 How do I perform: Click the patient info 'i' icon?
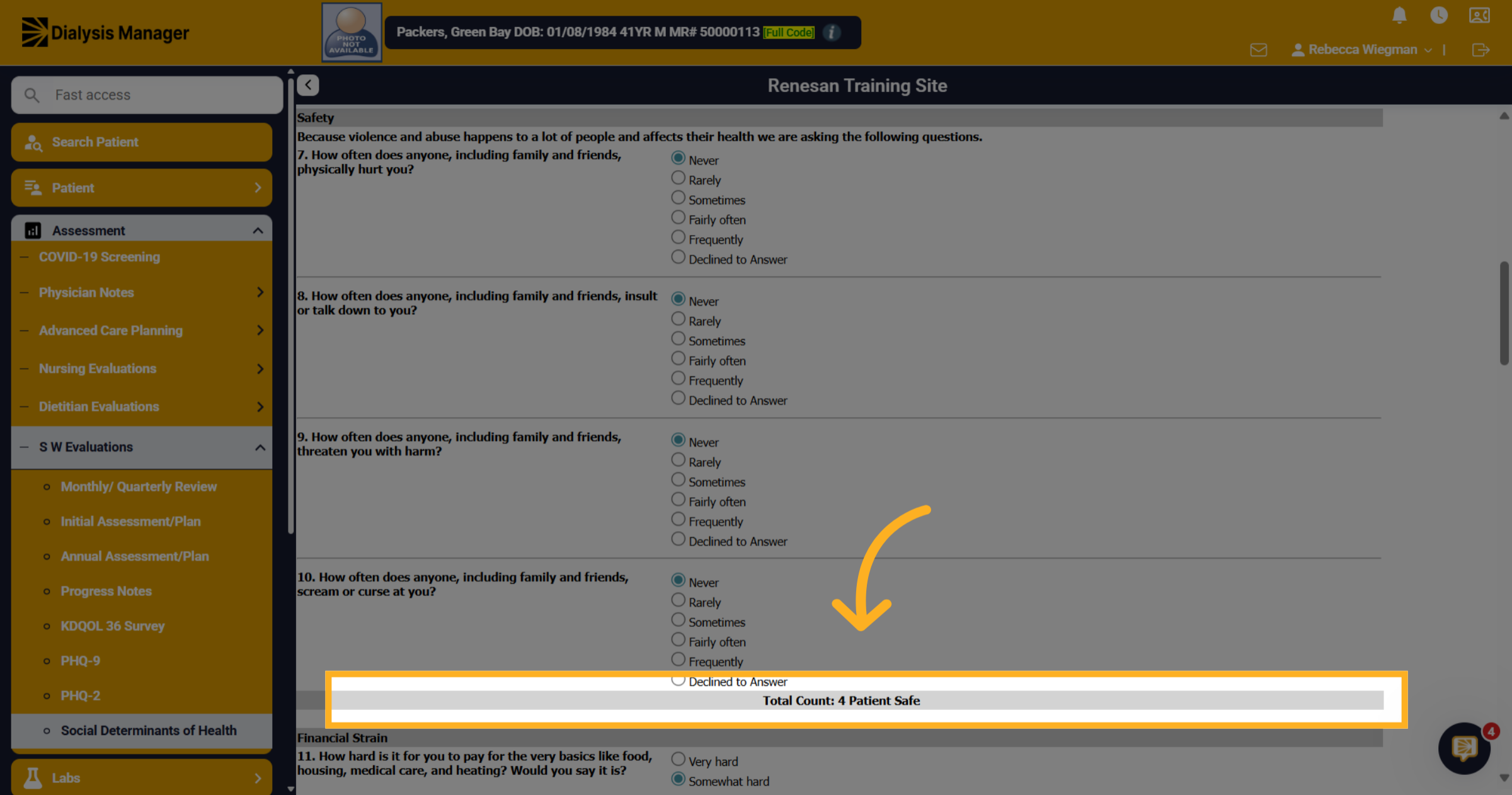832,32
